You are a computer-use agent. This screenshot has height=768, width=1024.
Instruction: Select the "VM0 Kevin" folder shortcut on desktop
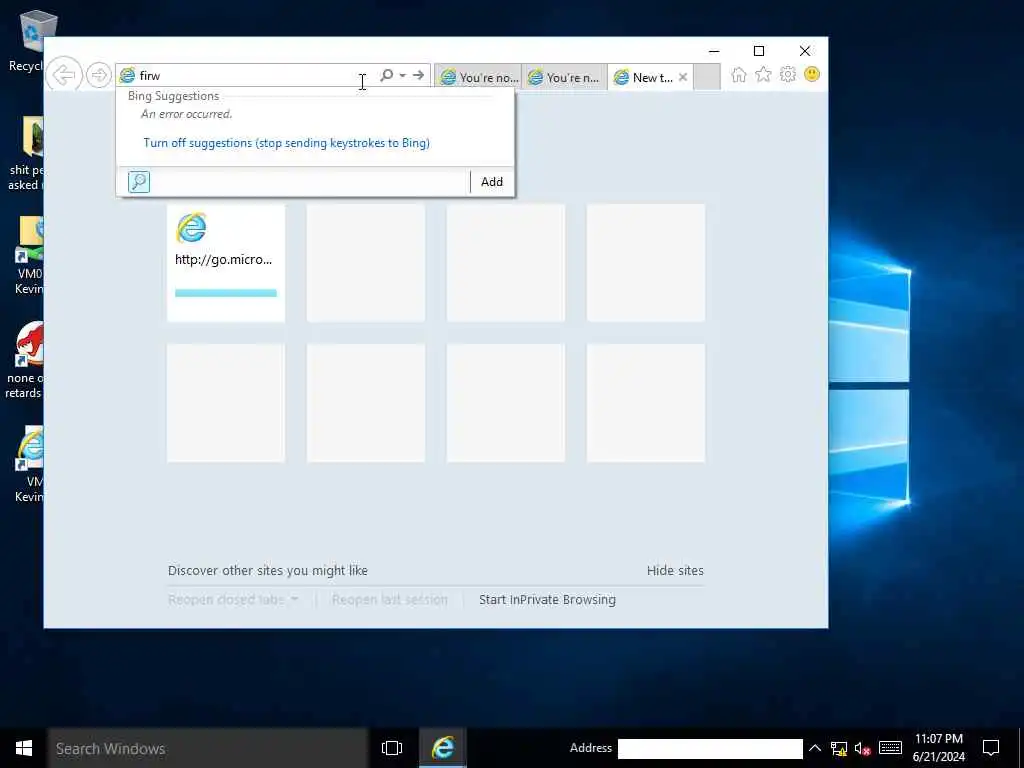(x=29, y=256)
